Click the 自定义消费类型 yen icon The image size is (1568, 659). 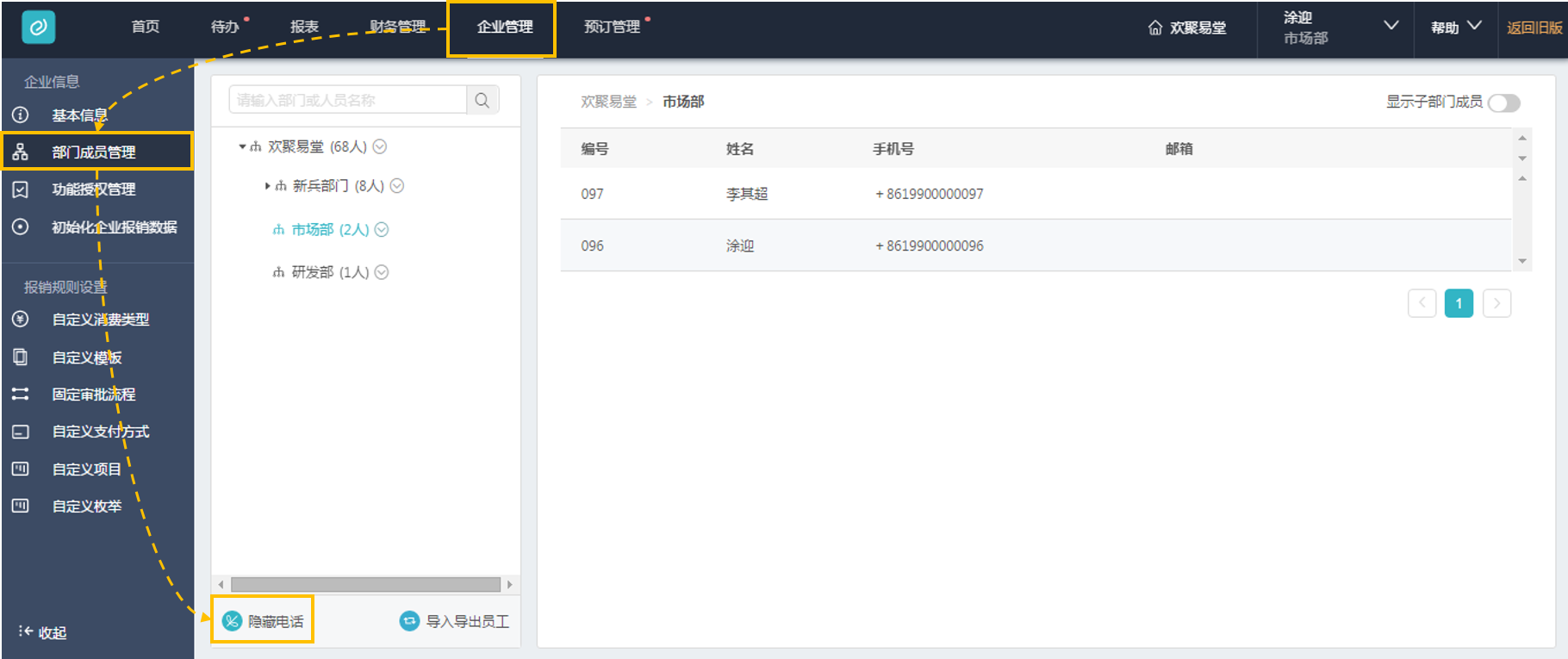click(21, 319)
